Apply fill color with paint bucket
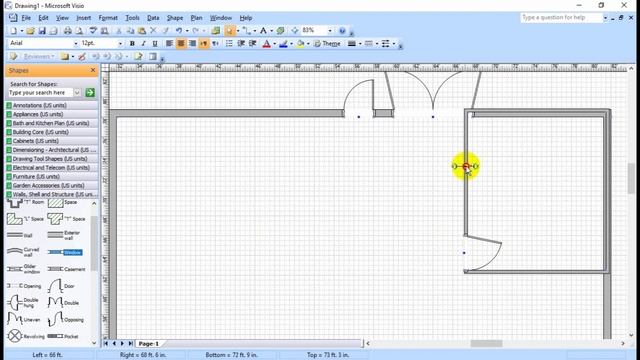 click(x=300, y=44)
